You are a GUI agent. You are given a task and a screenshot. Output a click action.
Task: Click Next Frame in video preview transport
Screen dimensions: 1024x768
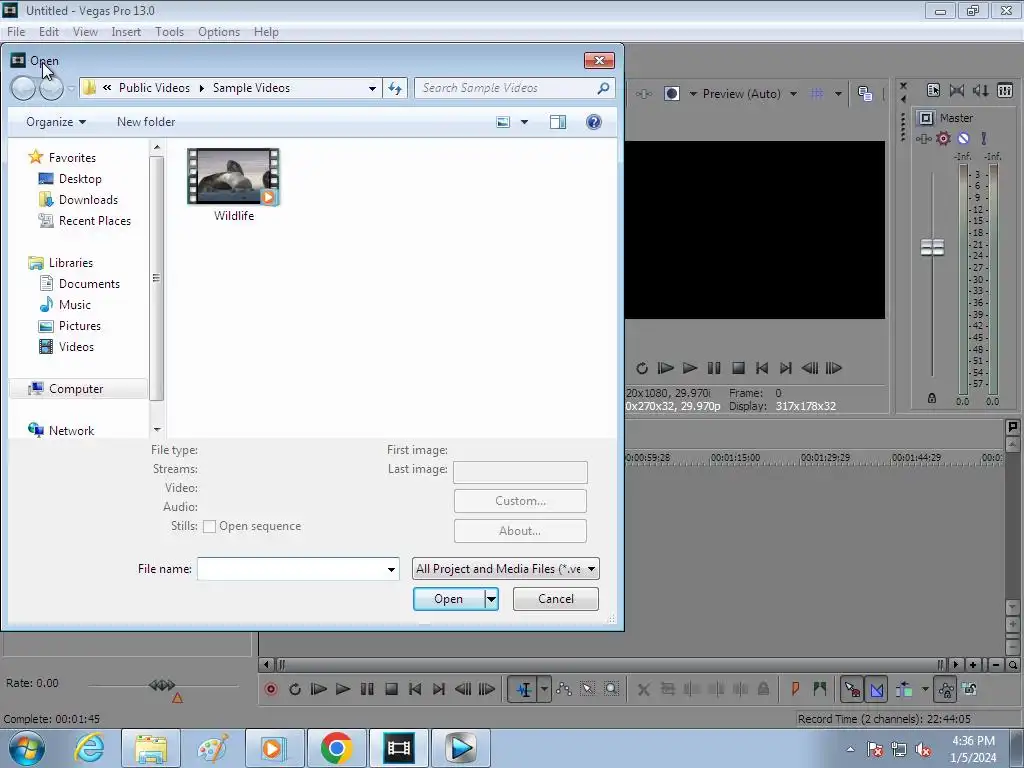click(x=834, y=368)
